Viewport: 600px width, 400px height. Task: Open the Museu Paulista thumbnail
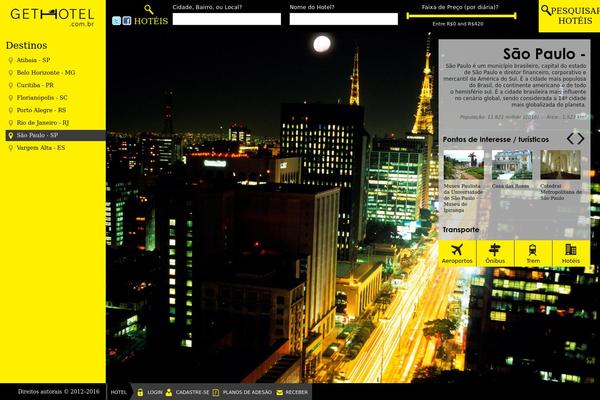click(463, 165)
